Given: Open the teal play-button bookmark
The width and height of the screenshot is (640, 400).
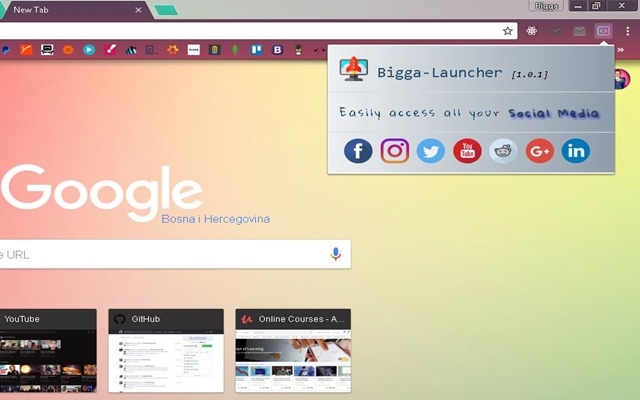Looking at the screenshot, I should (89, 50).
